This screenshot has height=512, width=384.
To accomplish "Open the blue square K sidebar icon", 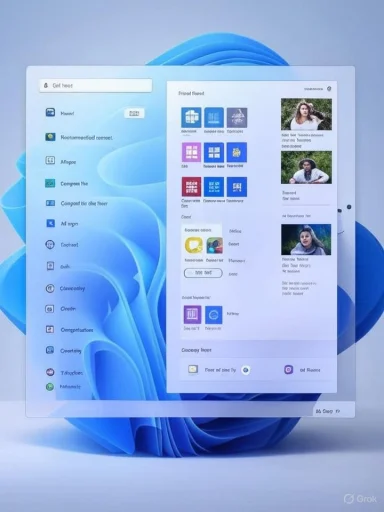I will [x=50, y=223].
